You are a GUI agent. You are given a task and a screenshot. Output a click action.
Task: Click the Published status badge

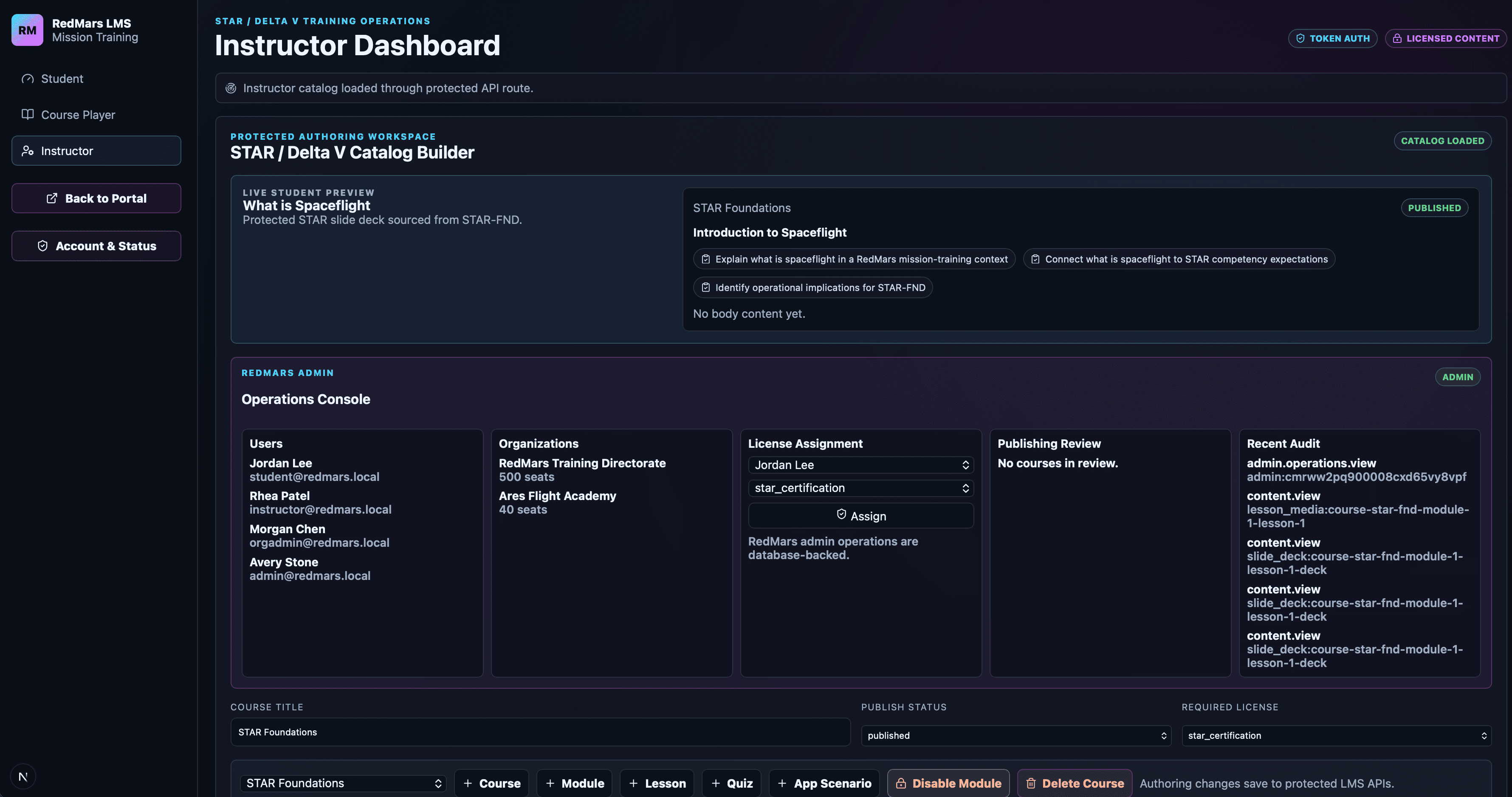coord(1434,208)
